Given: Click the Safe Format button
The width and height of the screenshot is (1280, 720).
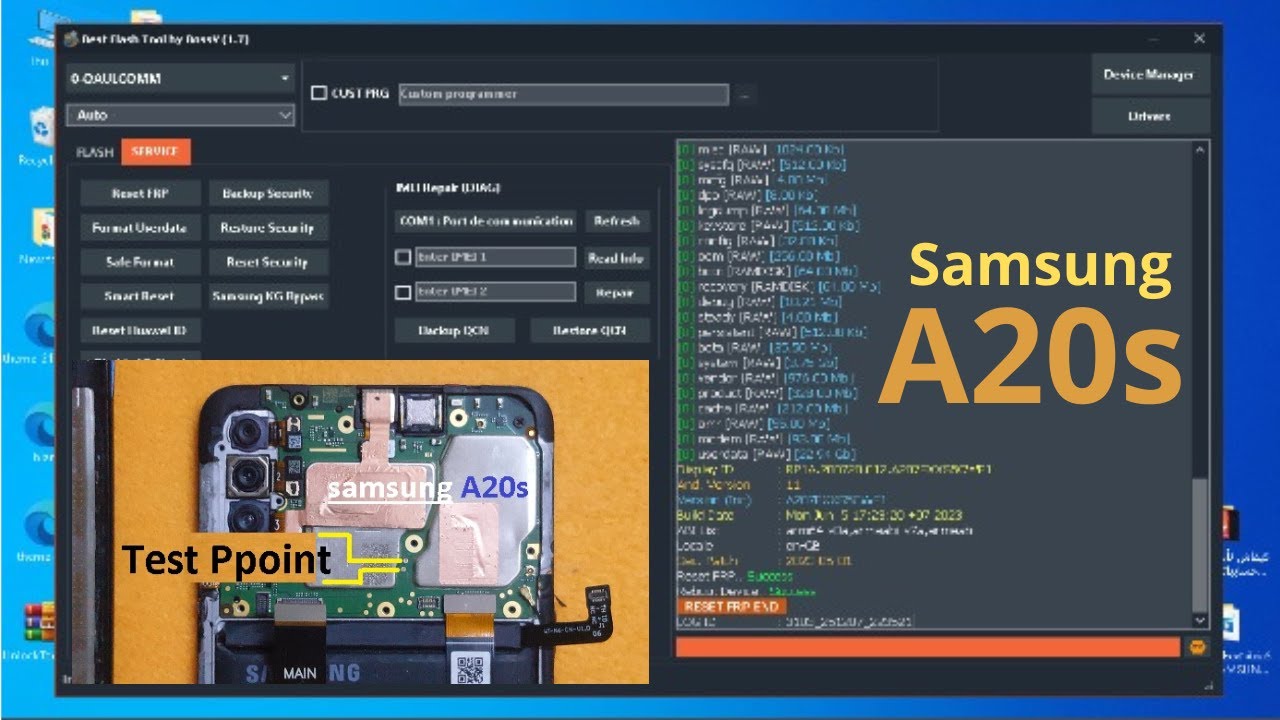Looking at the screenshot, I should click(140, 262).
